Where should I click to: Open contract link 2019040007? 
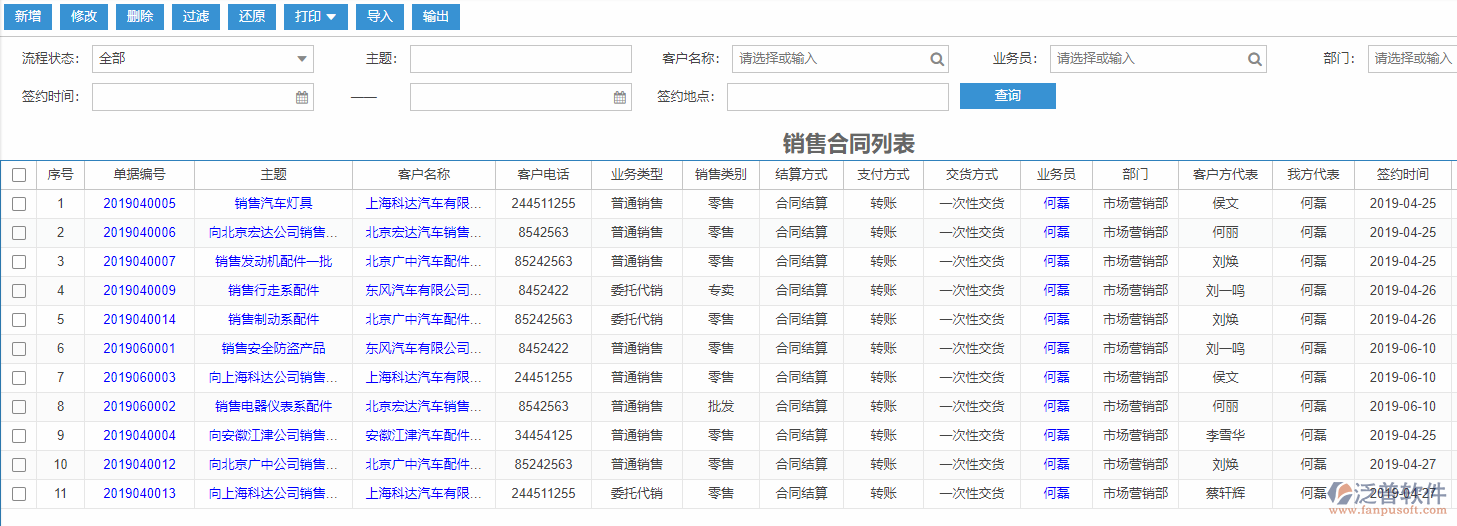pos(139,262)
